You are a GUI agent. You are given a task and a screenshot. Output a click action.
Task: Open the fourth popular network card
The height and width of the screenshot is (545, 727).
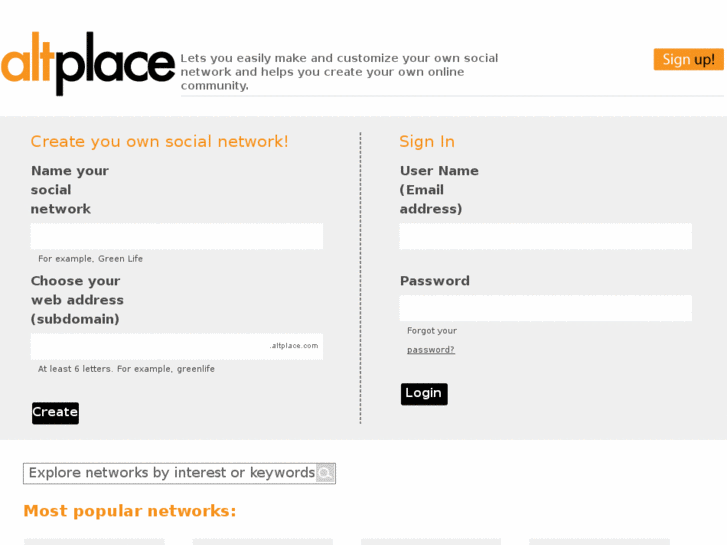[599, 541]
